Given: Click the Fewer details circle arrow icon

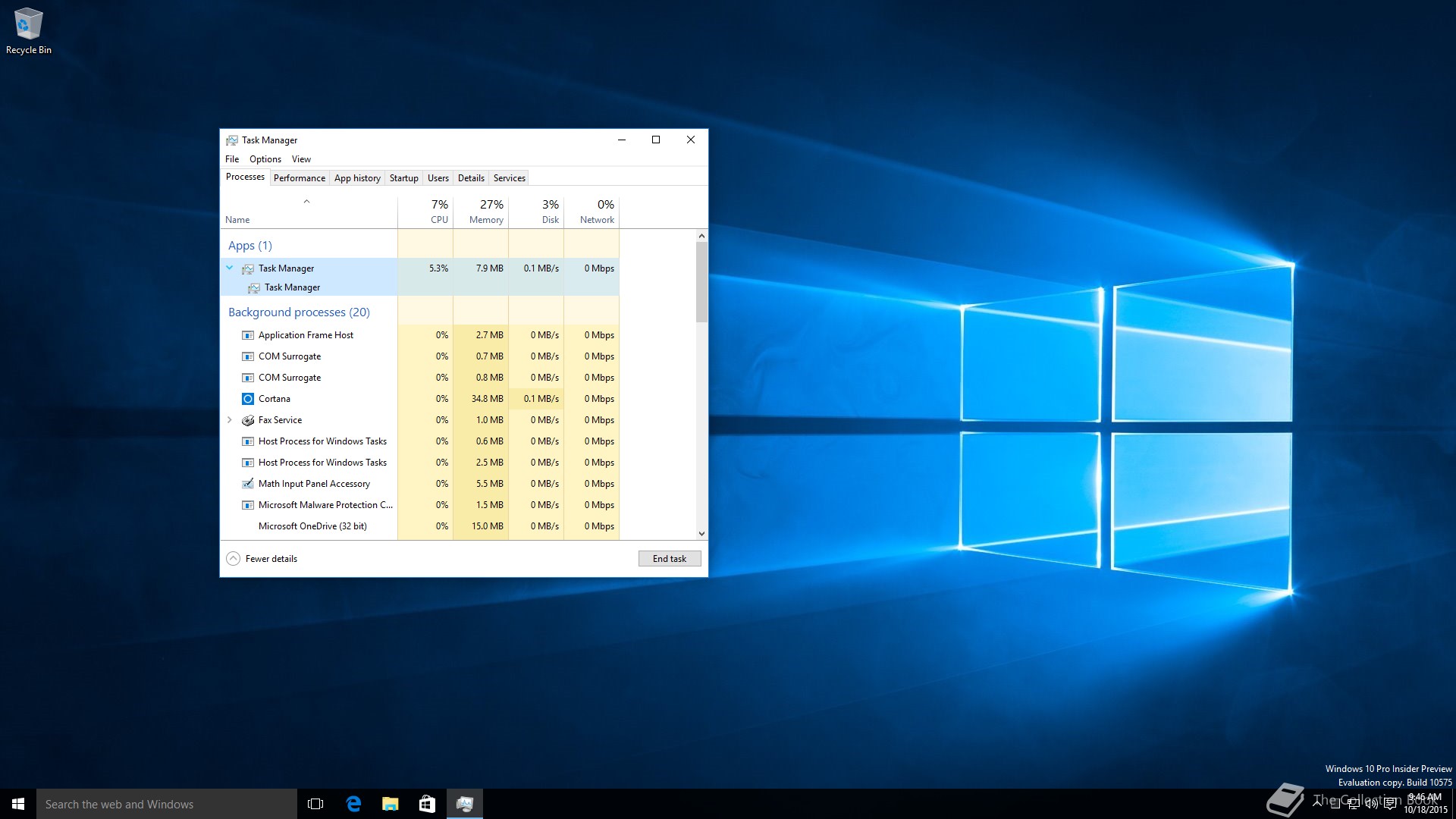Looking at the screenshot, I should pos(234,559).
